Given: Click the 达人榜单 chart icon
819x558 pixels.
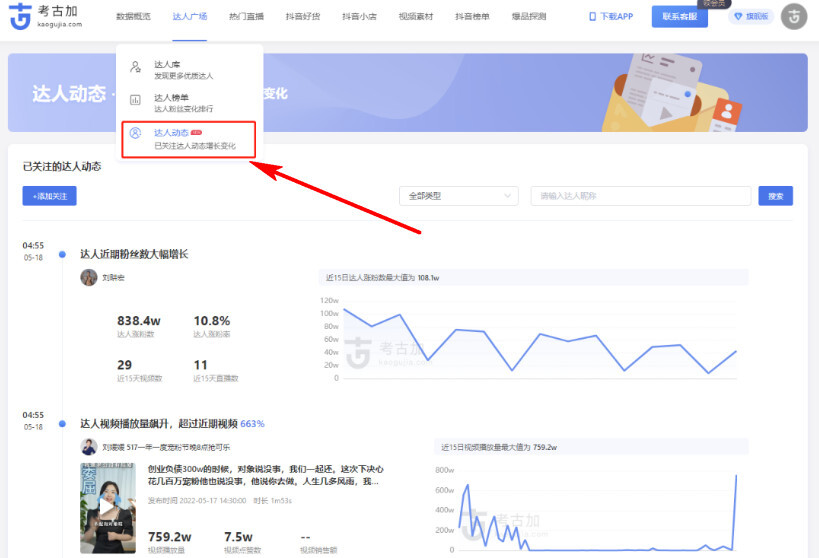Looking at the screenshot, I should [135, 100].
